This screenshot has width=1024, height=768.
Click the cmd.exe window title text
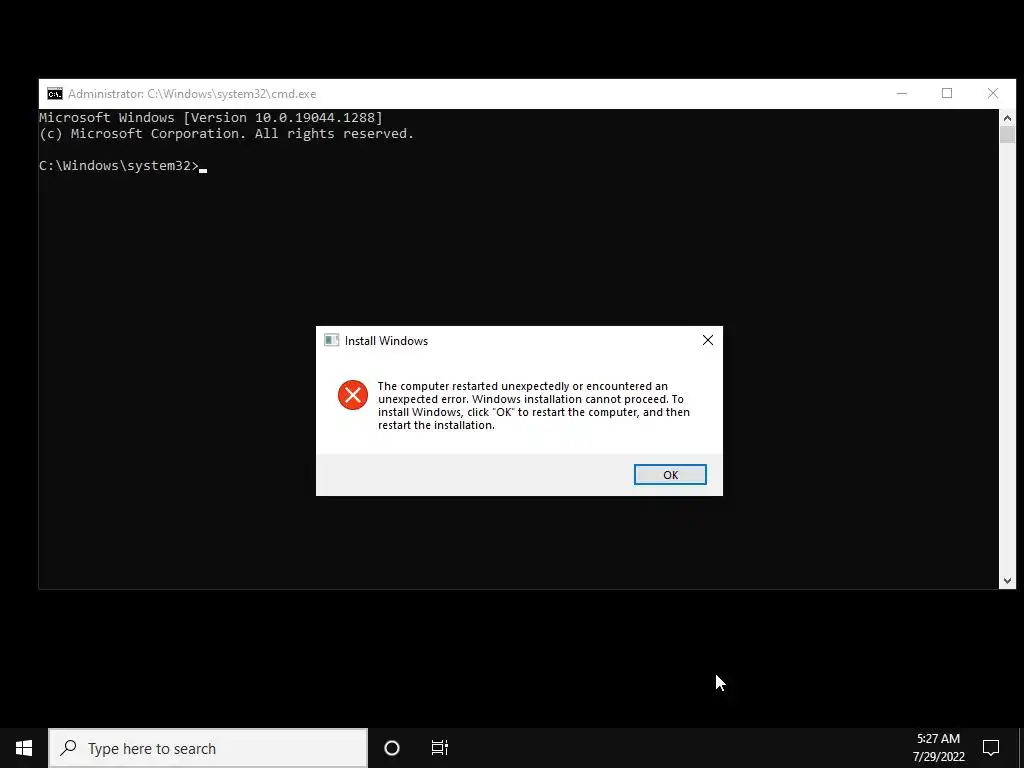coord(192,94)
